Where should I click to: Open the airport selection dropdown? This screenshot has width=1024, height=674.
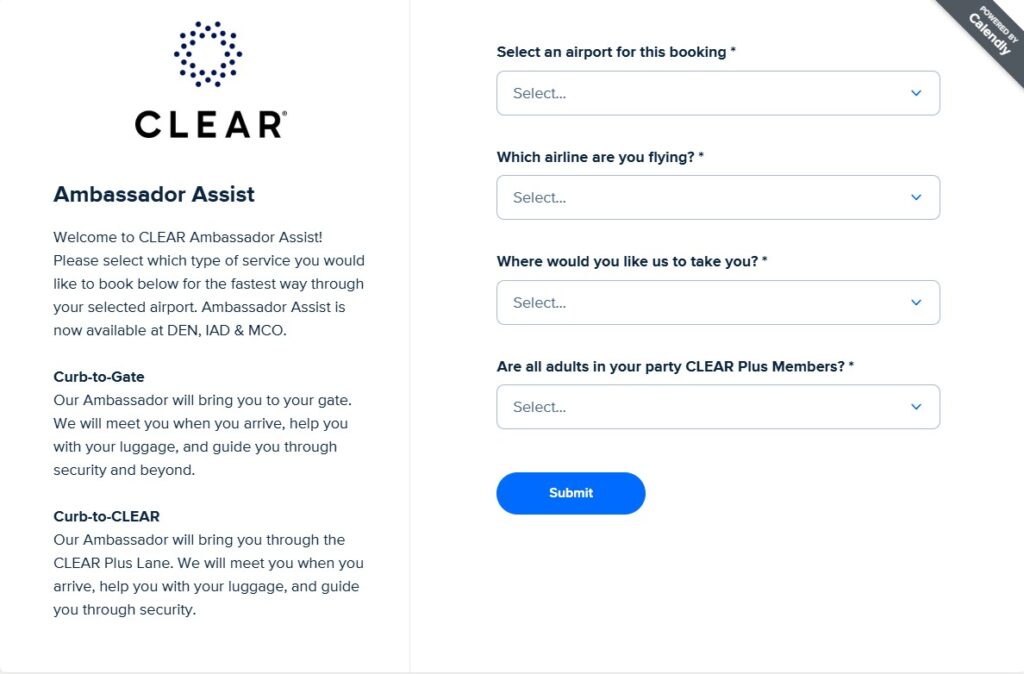point(718,92)
